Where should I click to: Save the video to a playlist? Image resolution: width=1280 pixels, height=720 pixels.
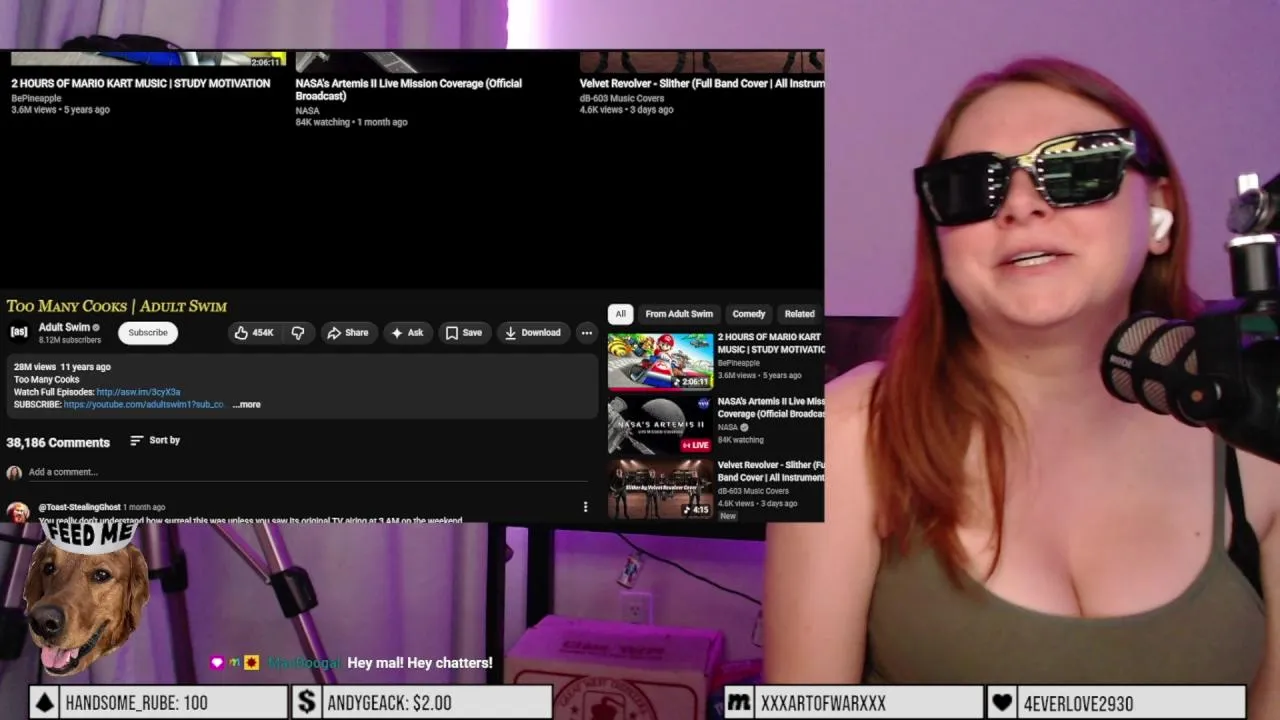click(x=464, y=333)
